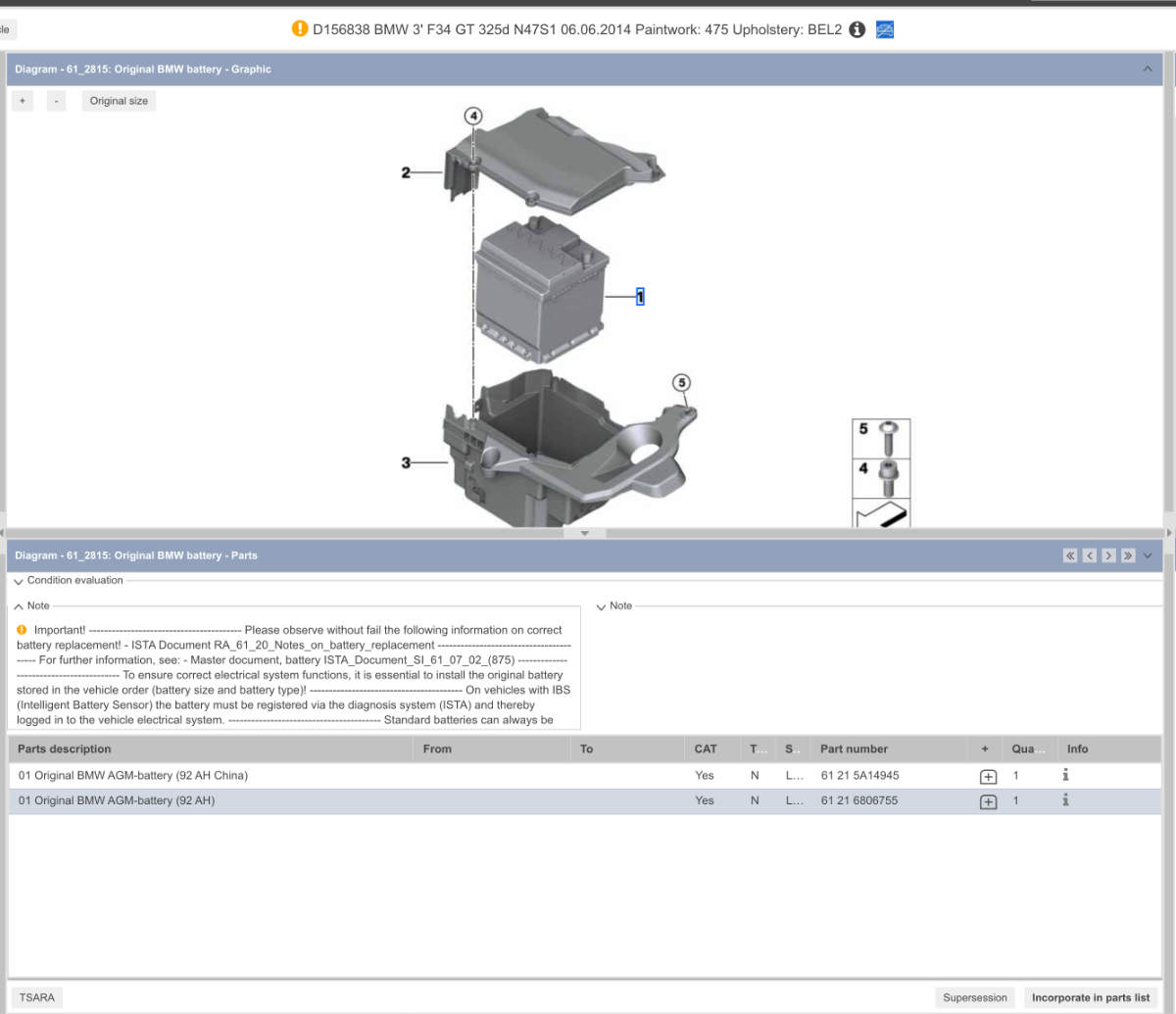Click circled callout 5 on the diagram
The height and width of the screenshot is (1014, 1176).
681,383
